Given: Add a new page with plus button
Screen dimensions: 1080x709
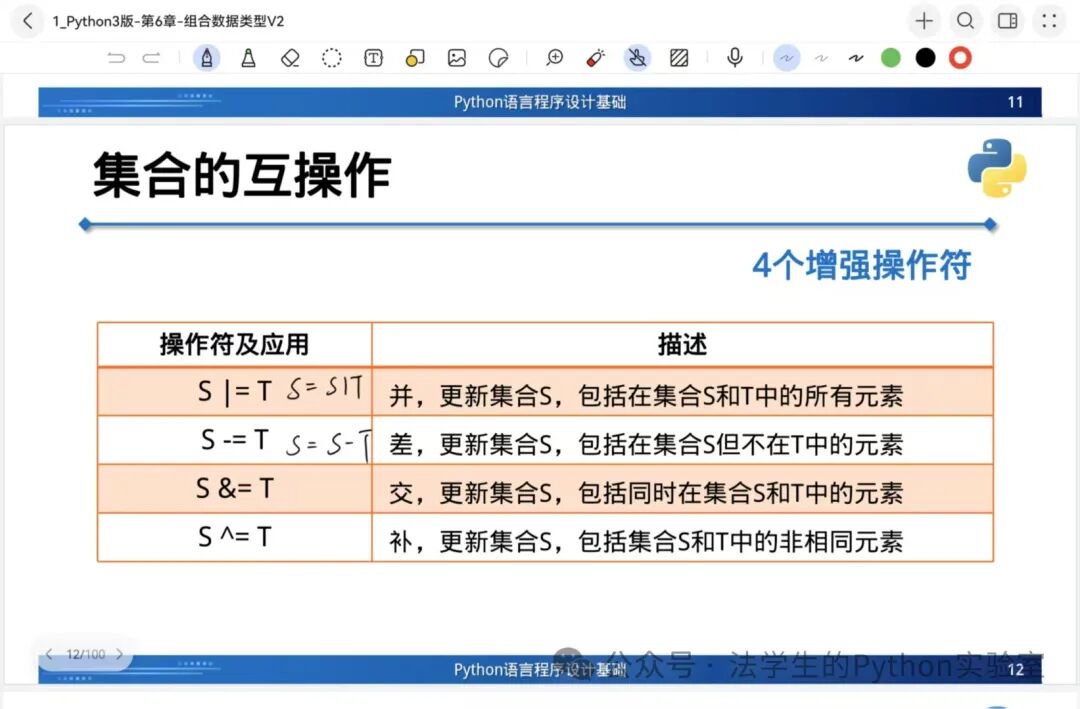Looking at the screenshot, I should coord(924,21).
